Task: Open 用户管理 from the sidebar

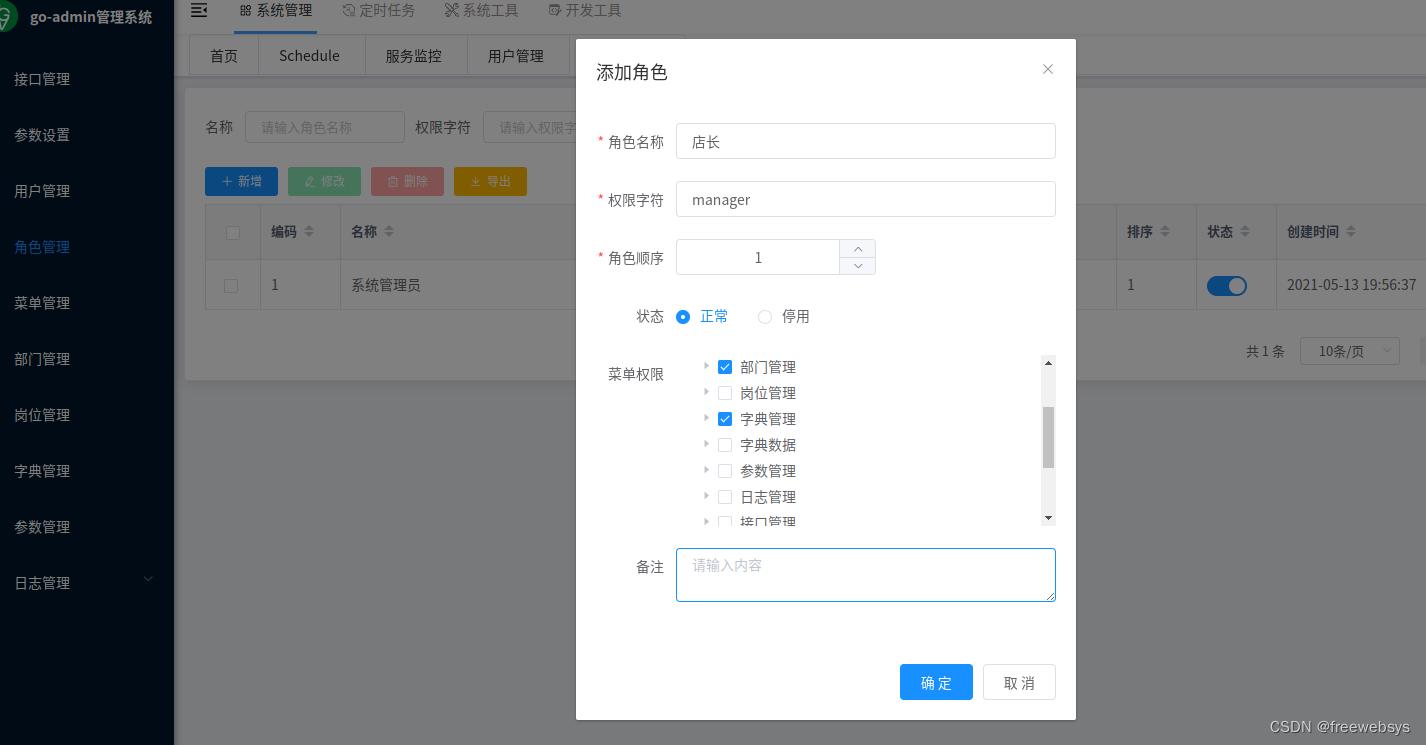Action: coord(42,191)
